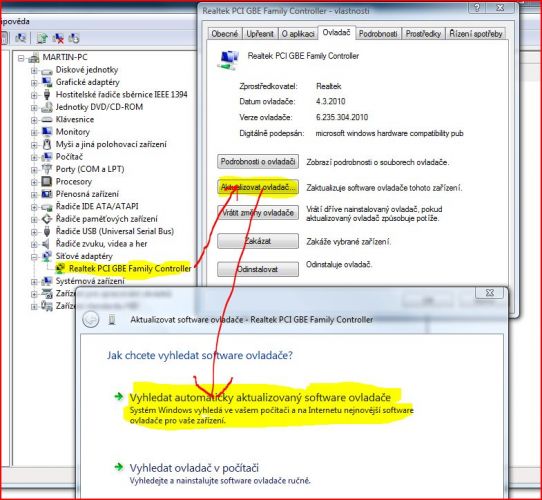The image size is (542, 500).
Task: Click the green arrow for automatic driver search
Action: 119,397
